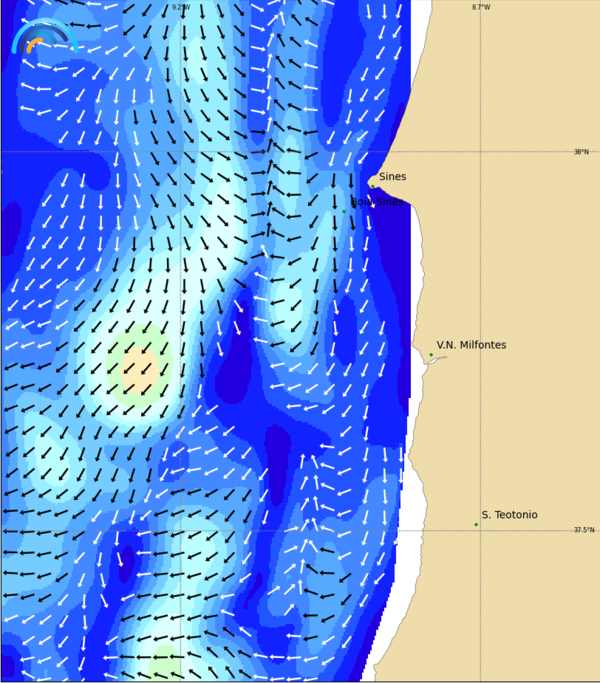Click the green Sines location marker
The image size is (600, 683).
[372, 186]
